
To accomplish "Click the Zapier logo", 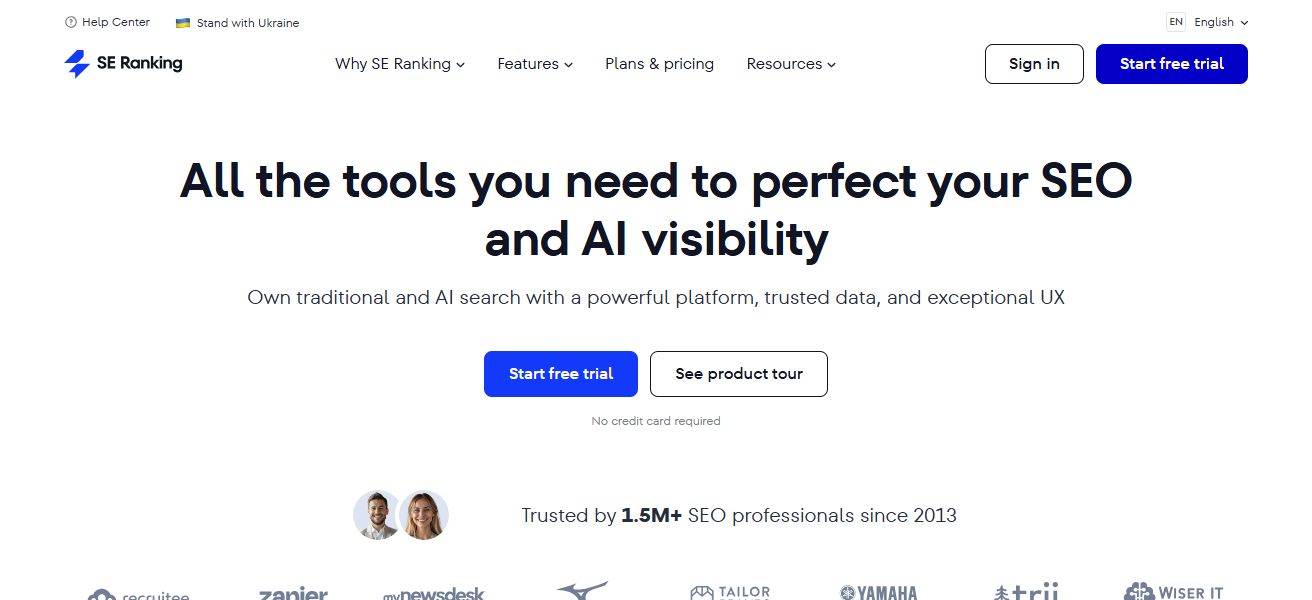I will pos(293,594).
